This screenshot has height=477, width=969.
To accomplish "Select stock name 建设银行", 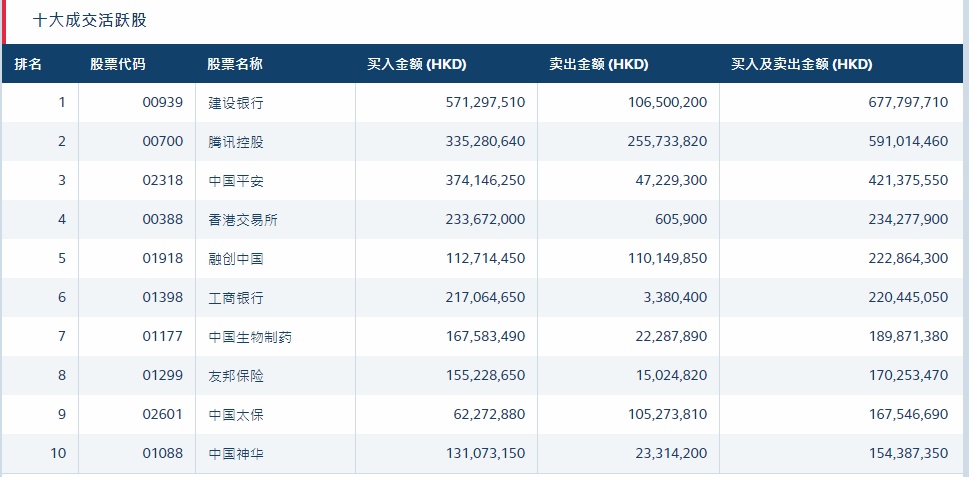I will [x=236, y=103].
